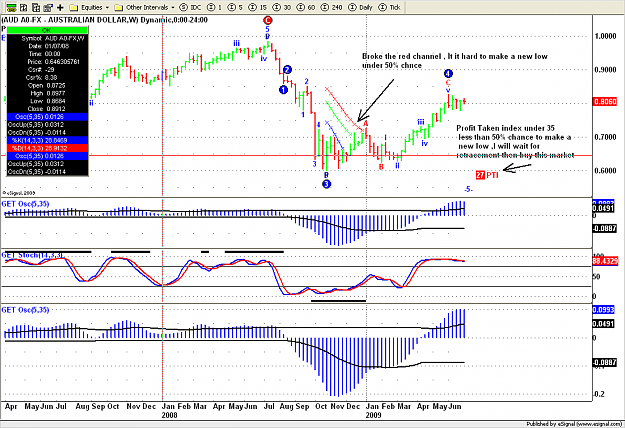Image resolution: width=625 pixels, height=428 pixels.
Task: Switch to the Tick interval
Action: (389, 7)
